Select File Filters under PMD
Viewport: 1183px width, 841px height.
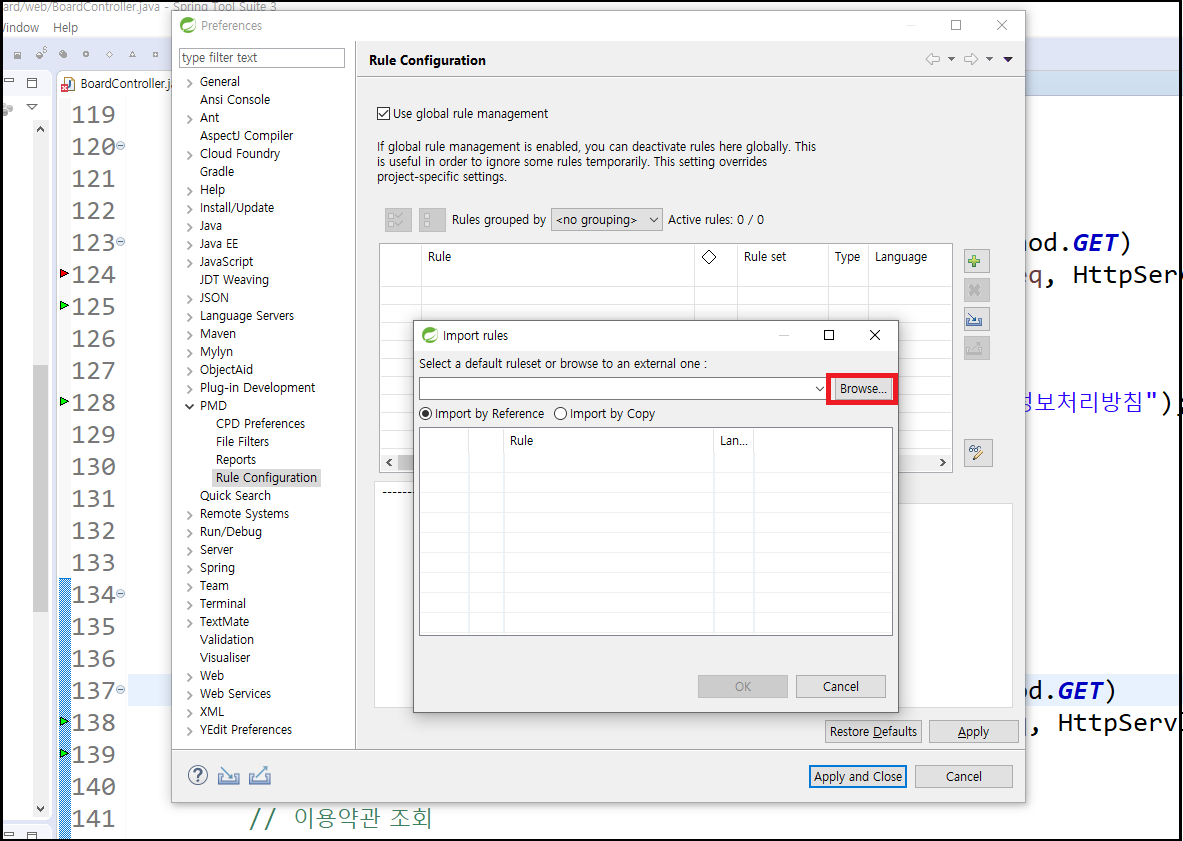click(242, 442)
